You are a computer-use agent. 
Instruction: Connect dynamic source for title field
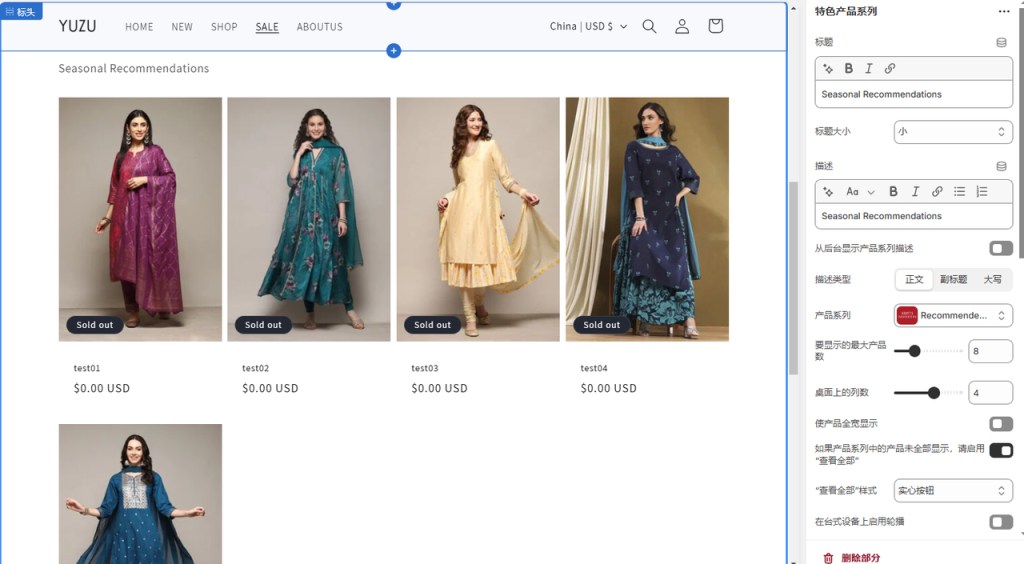pyautogui.click(x=1001, y=42)
